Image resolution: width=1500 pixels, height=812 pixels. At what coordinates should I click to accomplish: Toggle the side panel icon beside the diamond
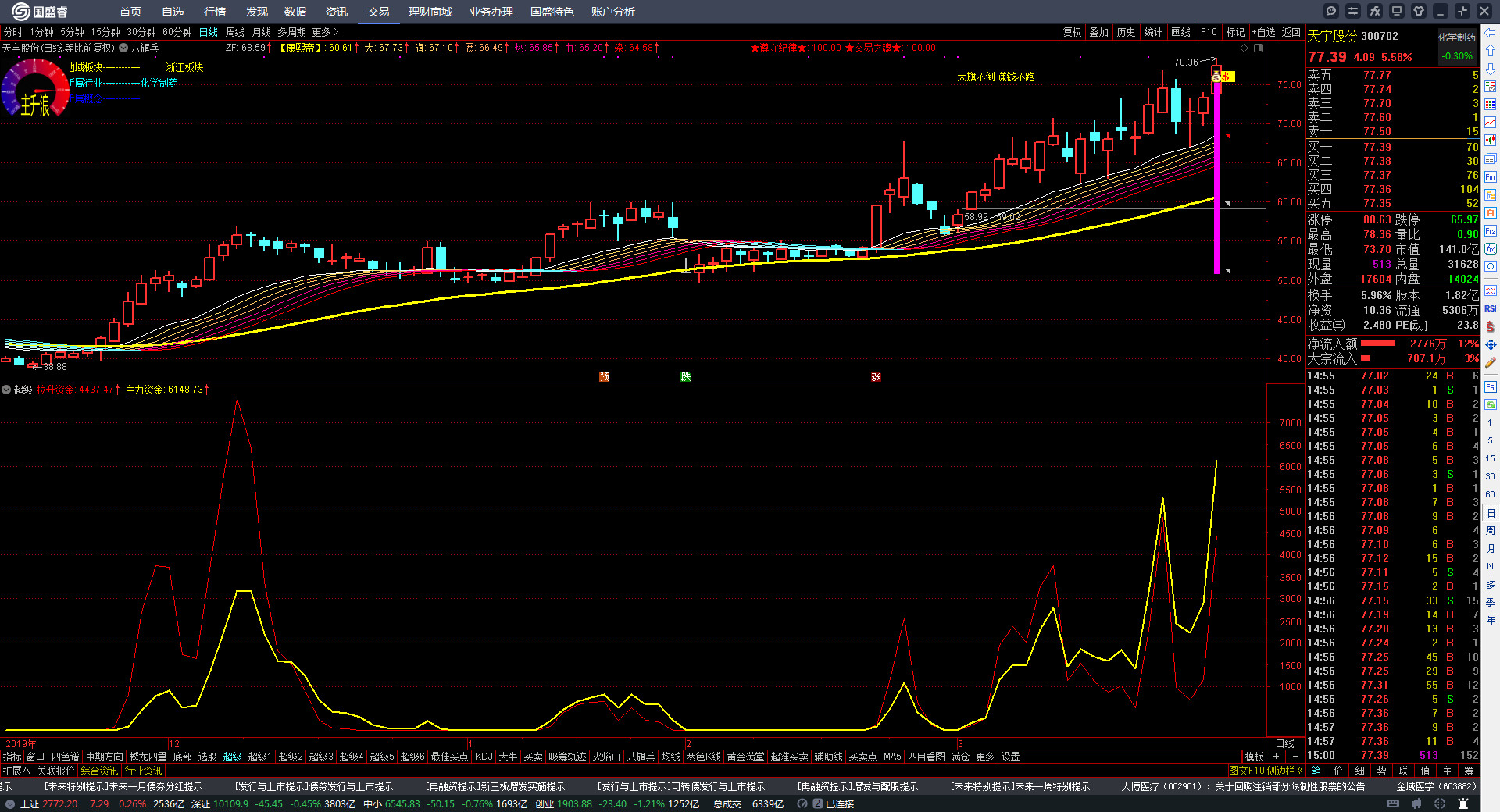pos(1259,48)
